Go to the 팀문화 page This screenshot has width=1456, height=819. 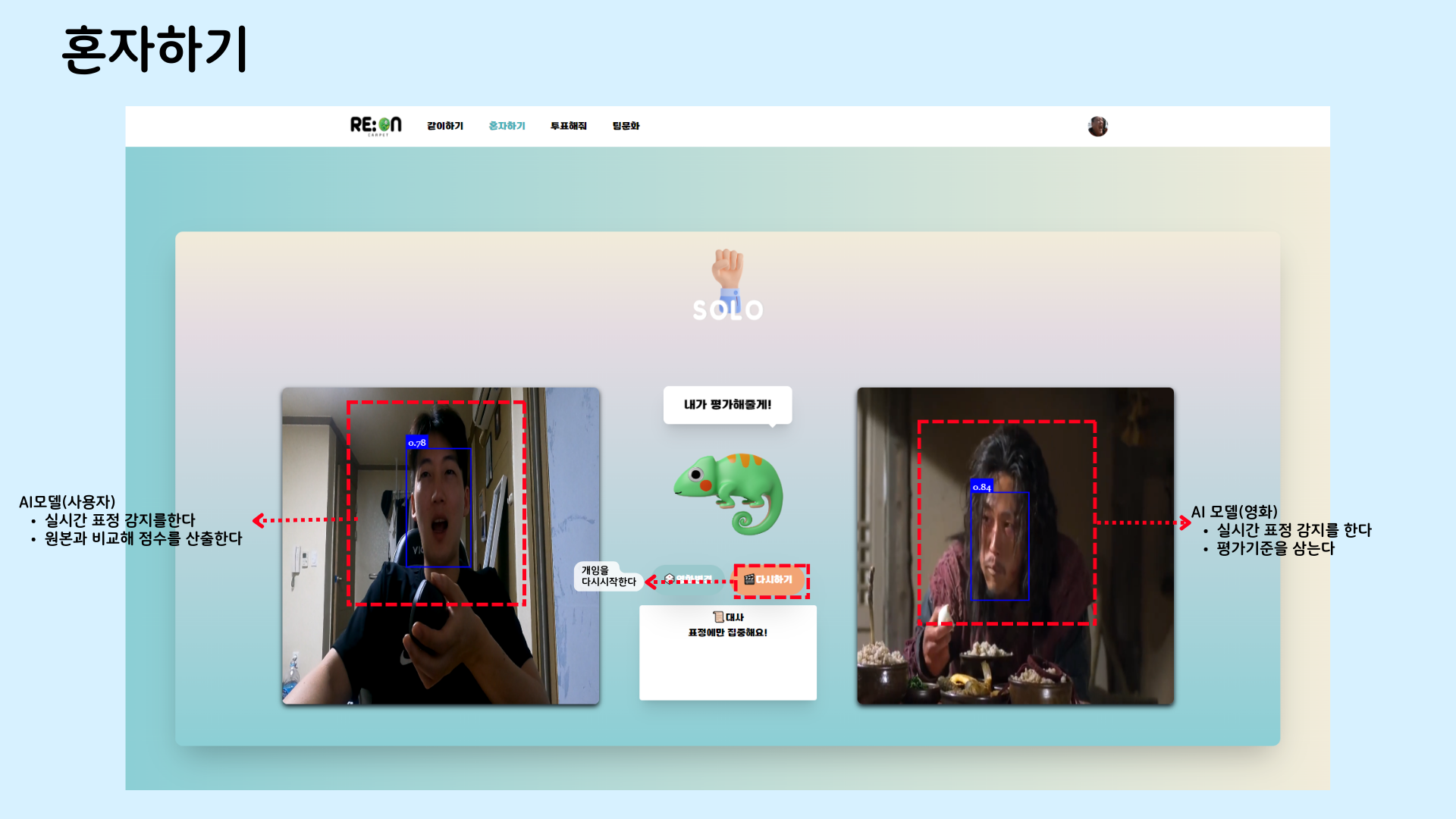(626, 126)
